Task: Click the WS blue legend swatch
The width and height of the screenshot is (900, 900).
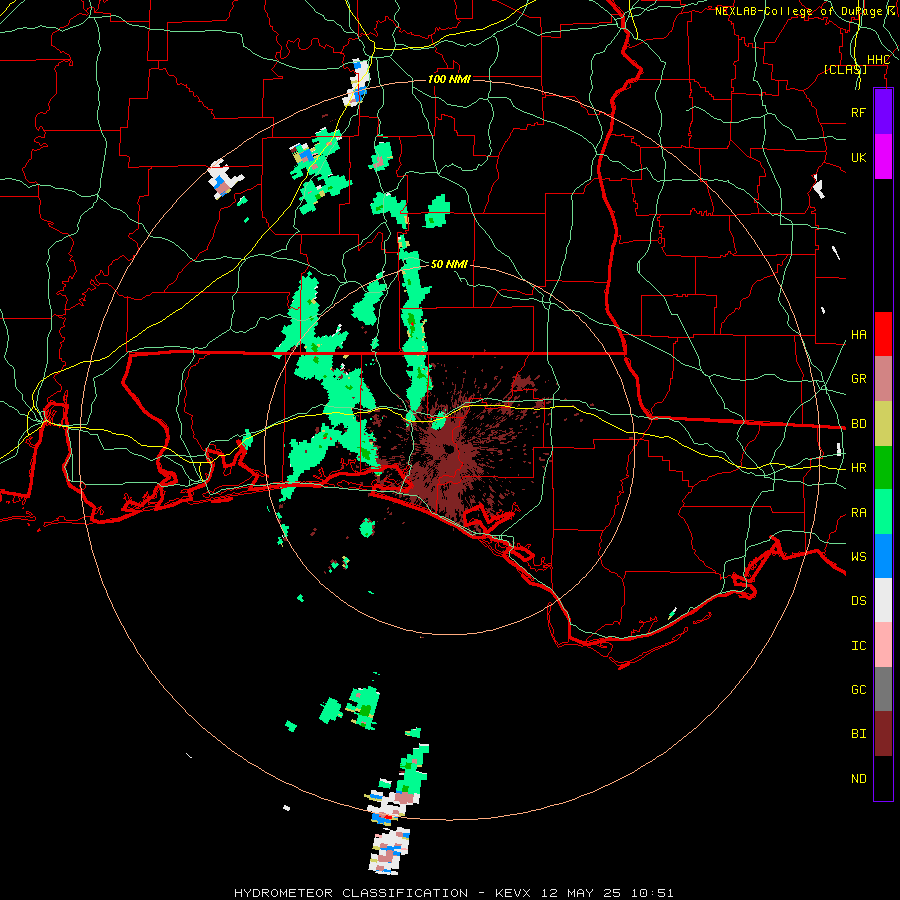Action: 883,556
